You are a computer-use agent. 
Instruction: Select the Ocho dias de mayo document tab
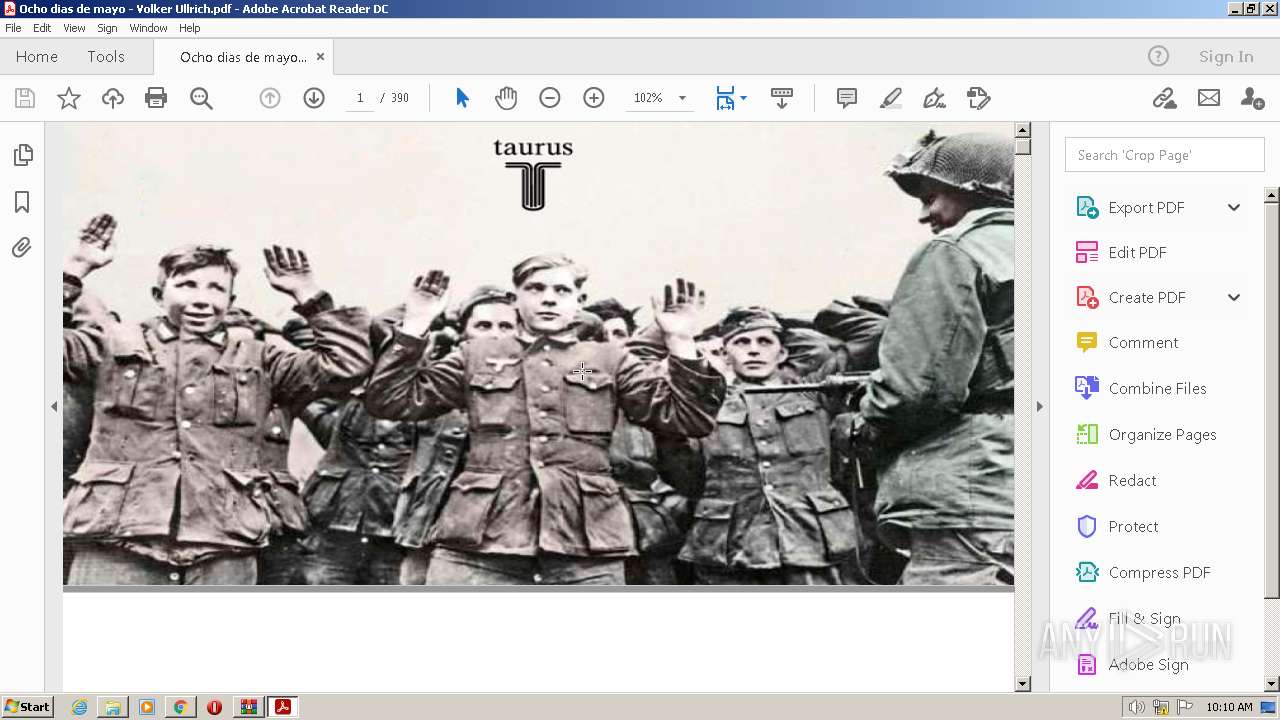243,57
